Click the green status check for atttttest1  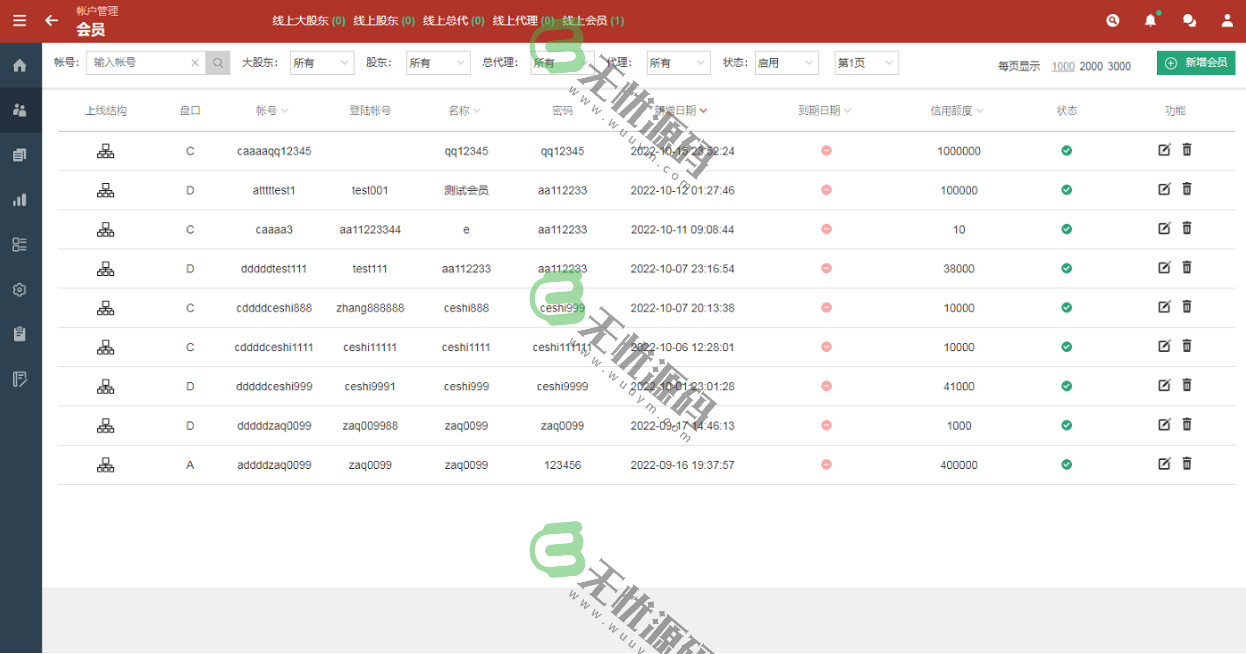pyautogui.click(x=1066, y=189)
